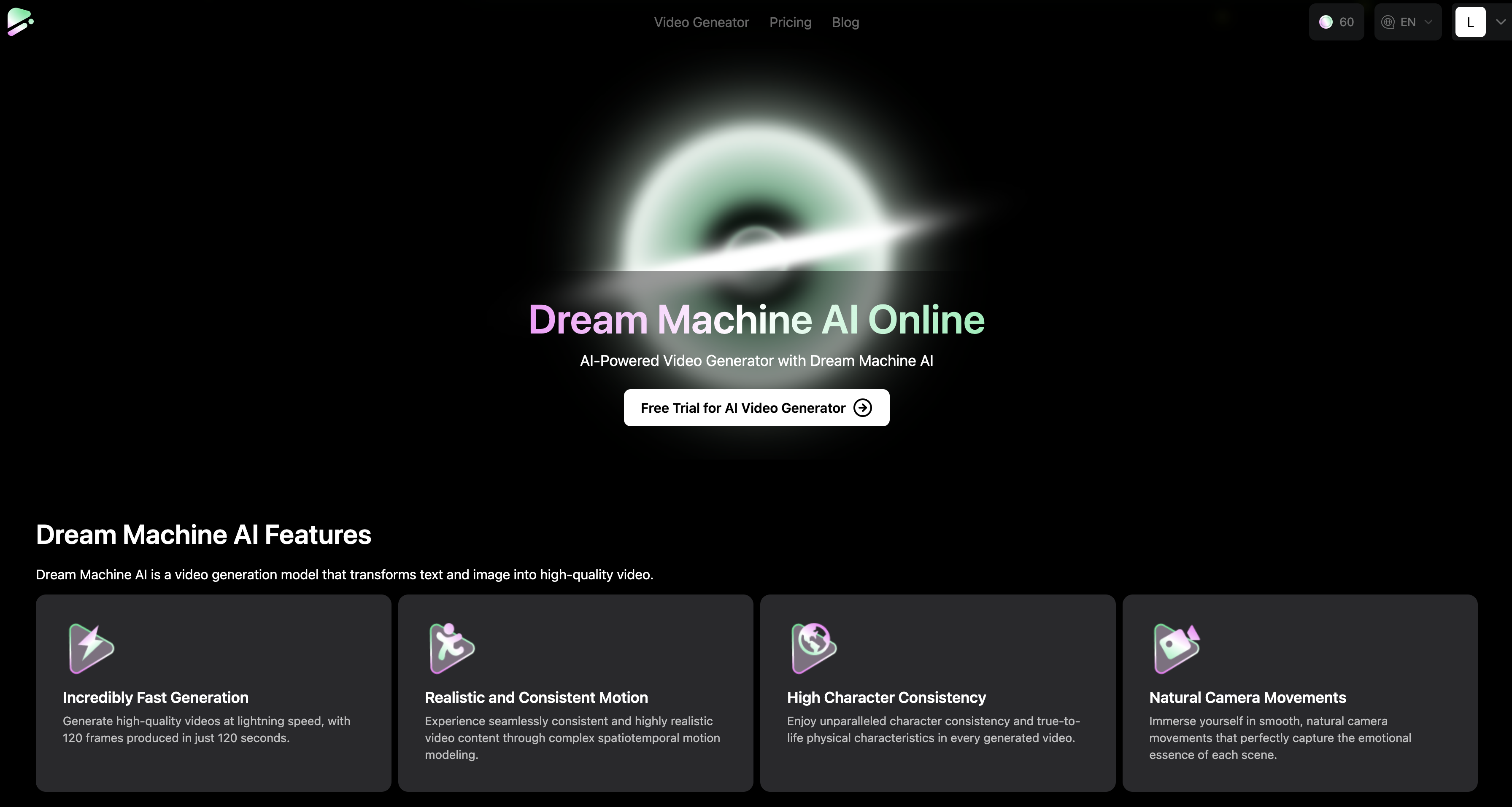Go to the Pricing page
This screenshot has width=1512, height=807.
click(x=790, y=22)
